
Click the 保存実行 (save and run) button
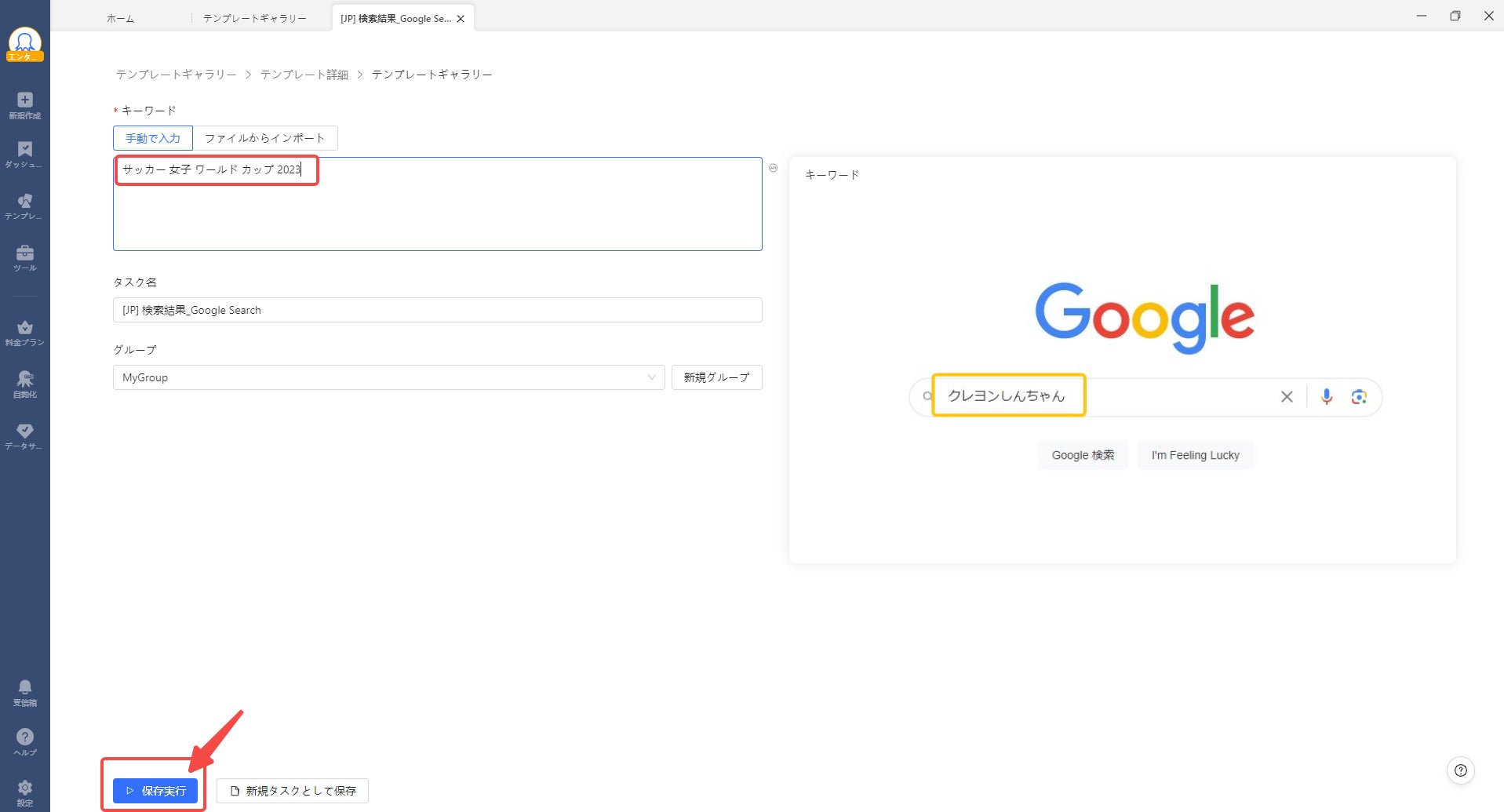[155, 791]
